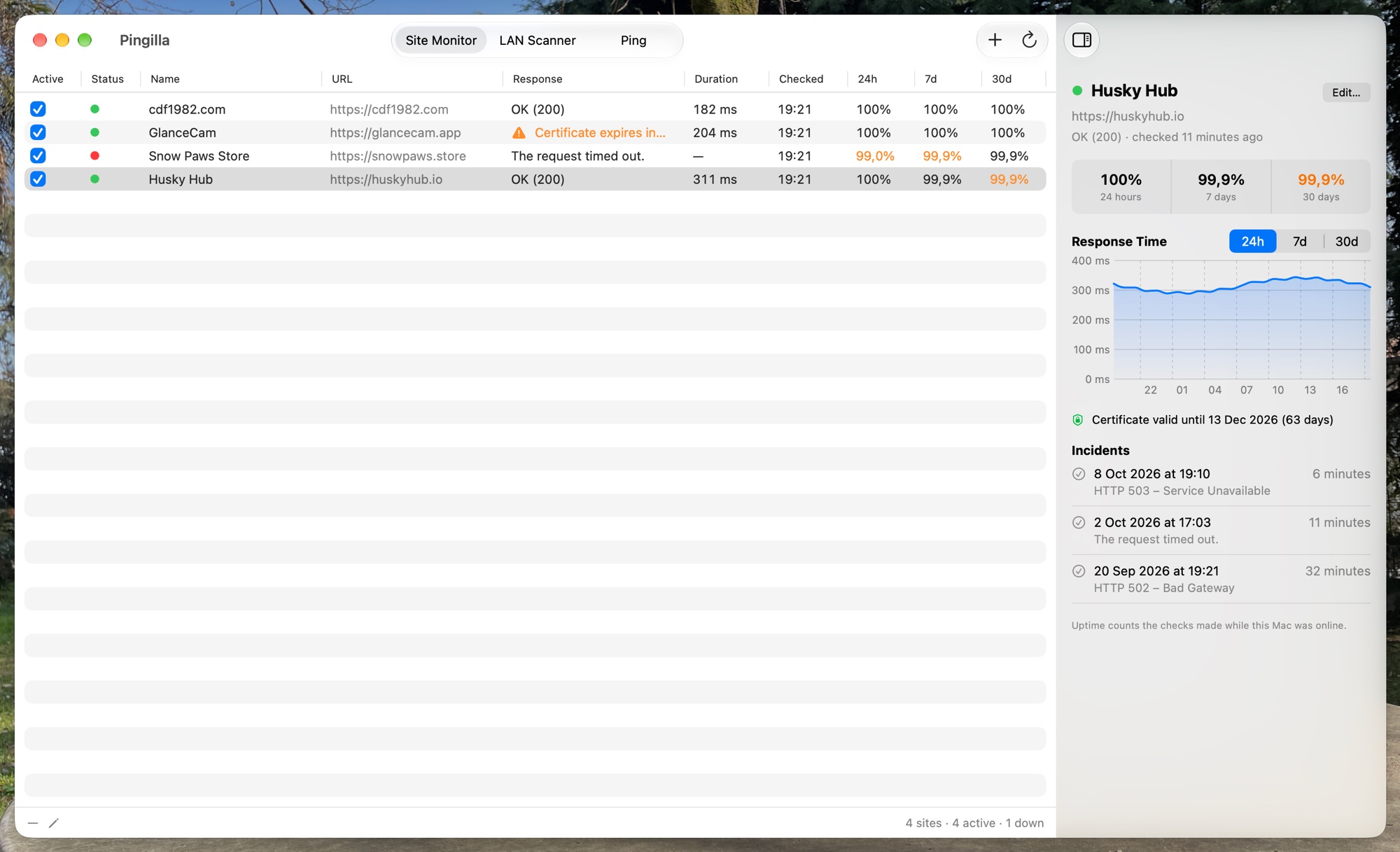Click the resolved checkmark of the 8 Oct incident
The image size is (1400, 852).
(1079, 474)
